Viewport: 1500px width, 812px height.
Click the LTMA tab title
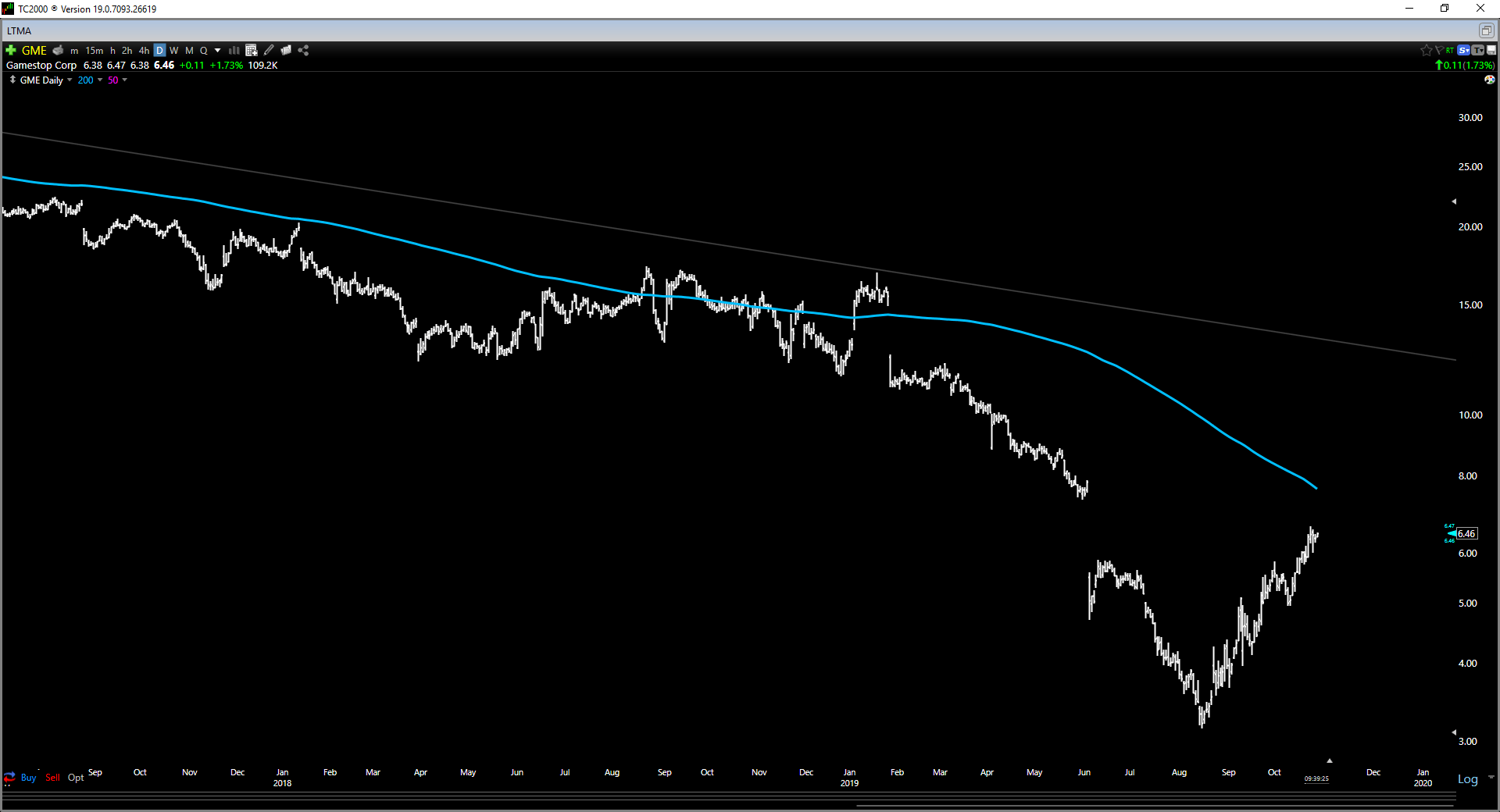20,30
